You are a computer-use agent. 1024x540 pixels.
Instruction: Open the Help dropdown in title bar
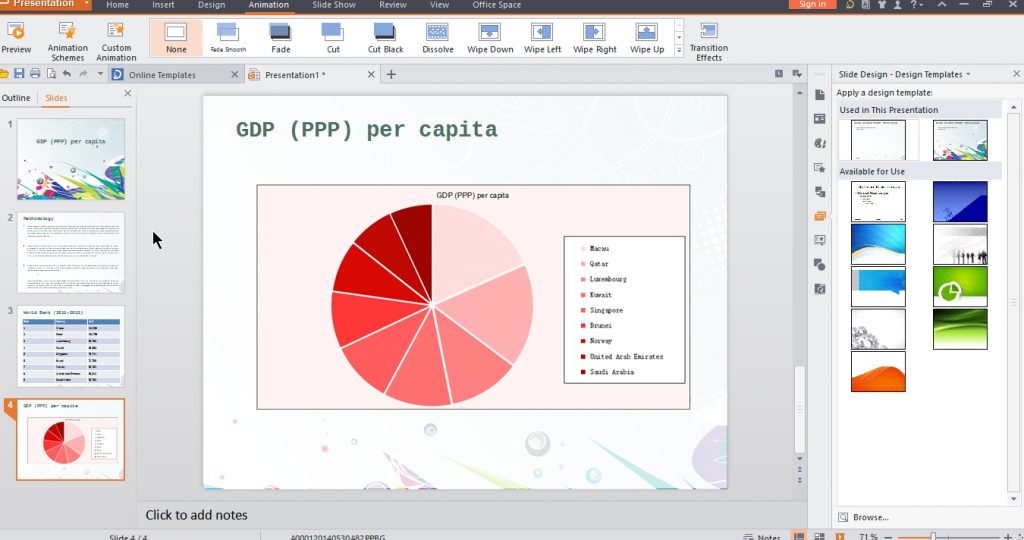coord(917,5)
